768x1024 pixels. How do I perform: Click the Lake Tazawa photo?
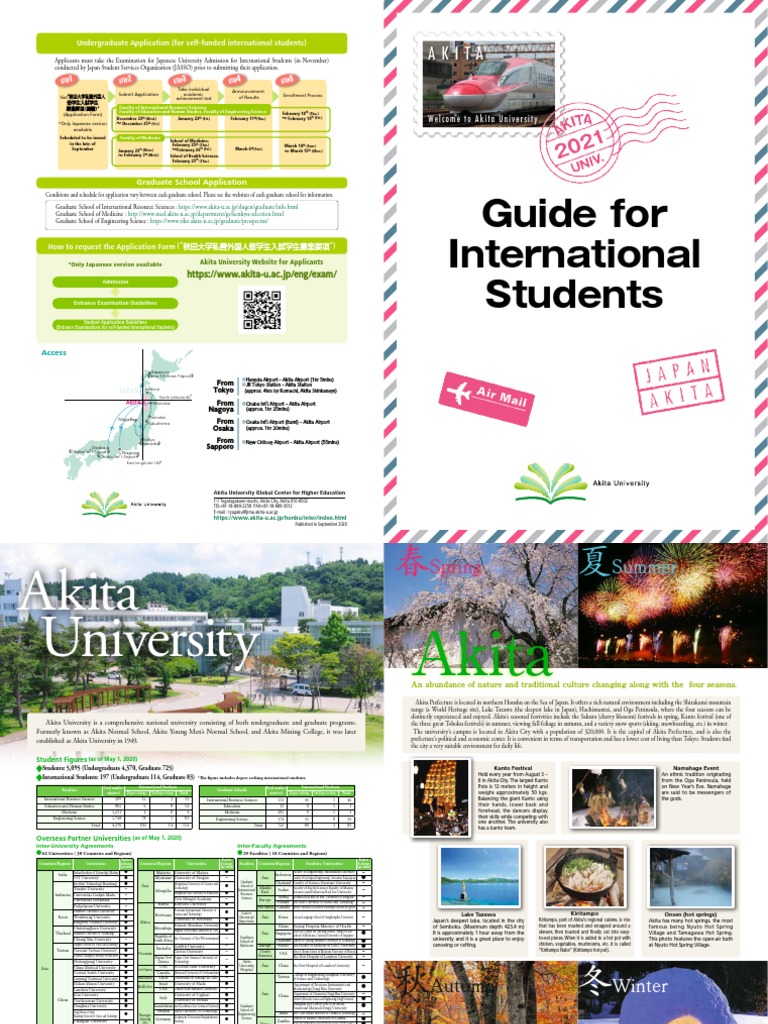pos(480,877)
